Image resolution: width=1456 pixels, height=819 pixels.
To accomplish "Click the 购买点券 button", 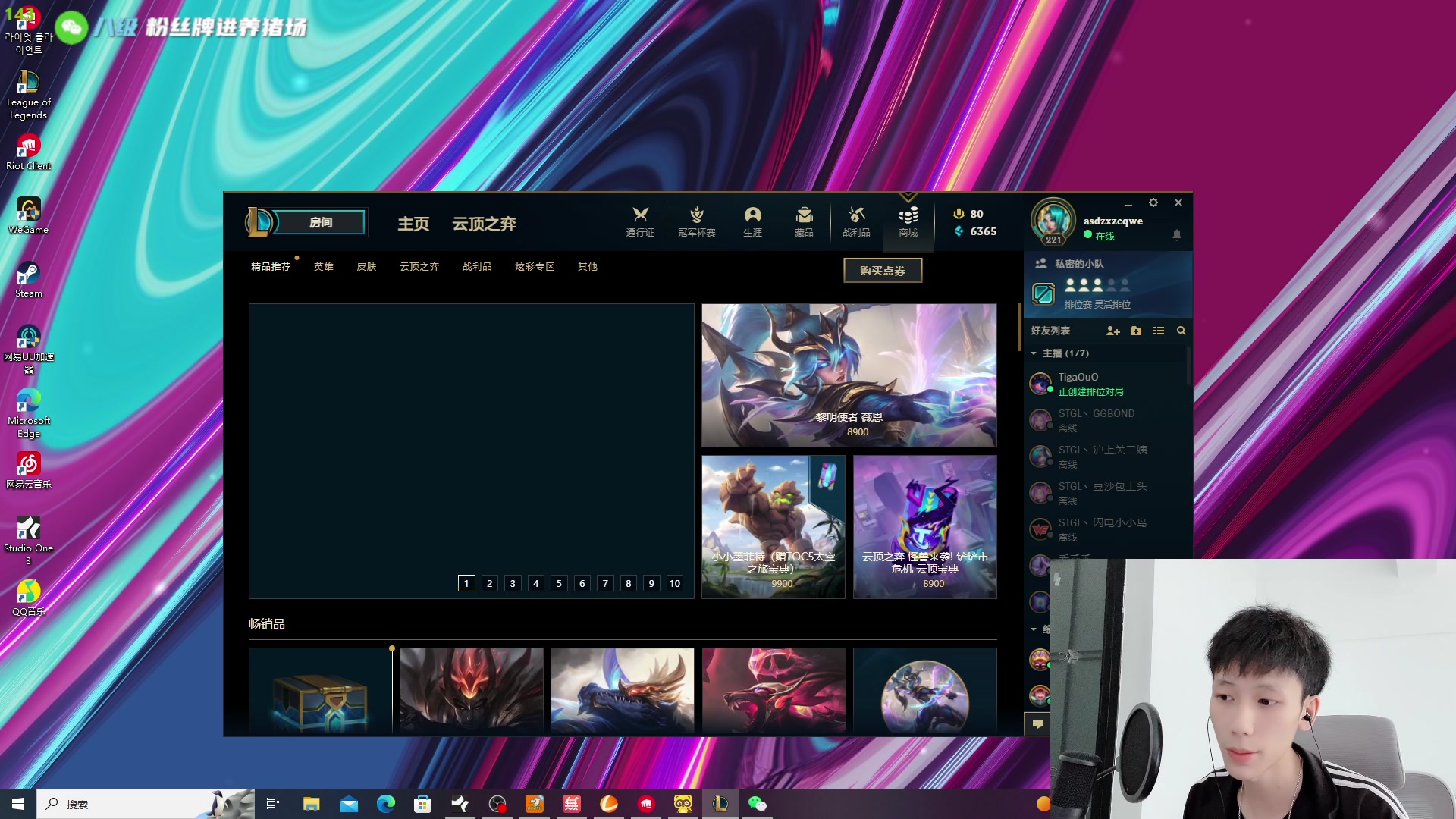I will tap(883, 271).
